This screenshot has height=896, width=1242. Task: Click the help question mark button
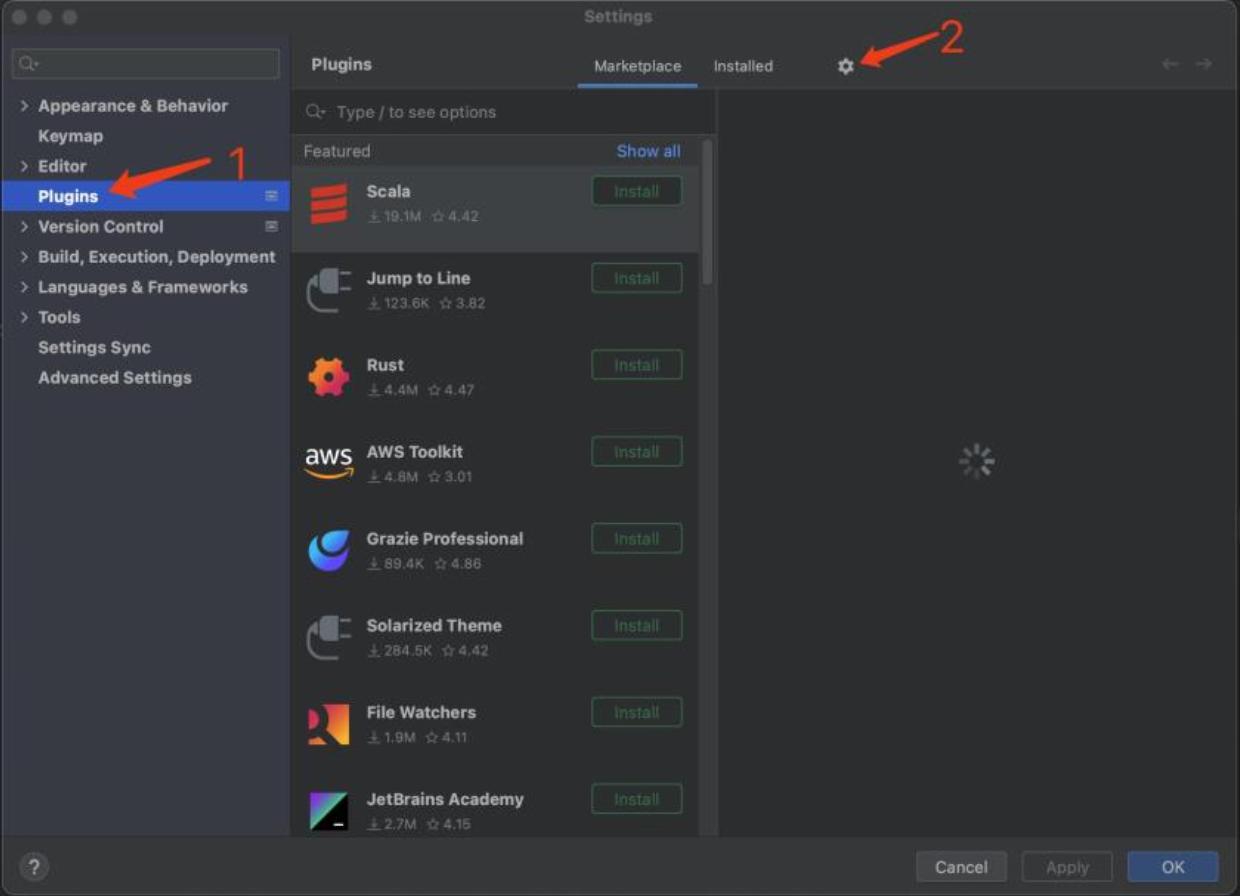pos(33,867)
